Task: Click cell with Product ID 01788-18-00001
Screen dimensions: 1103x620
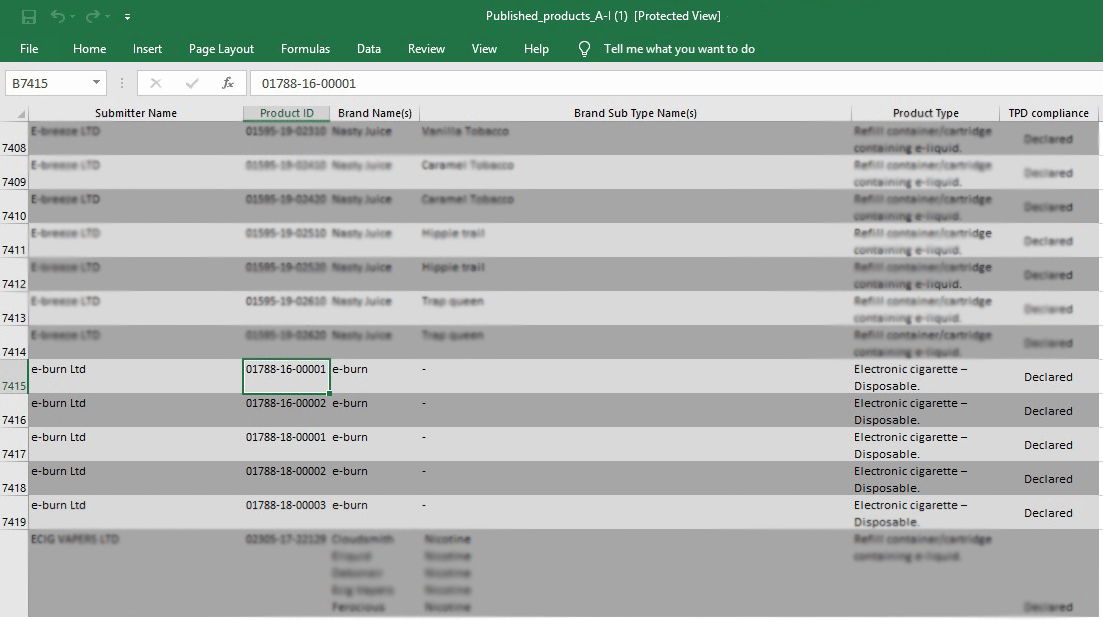Action: [x=286, y=445]
